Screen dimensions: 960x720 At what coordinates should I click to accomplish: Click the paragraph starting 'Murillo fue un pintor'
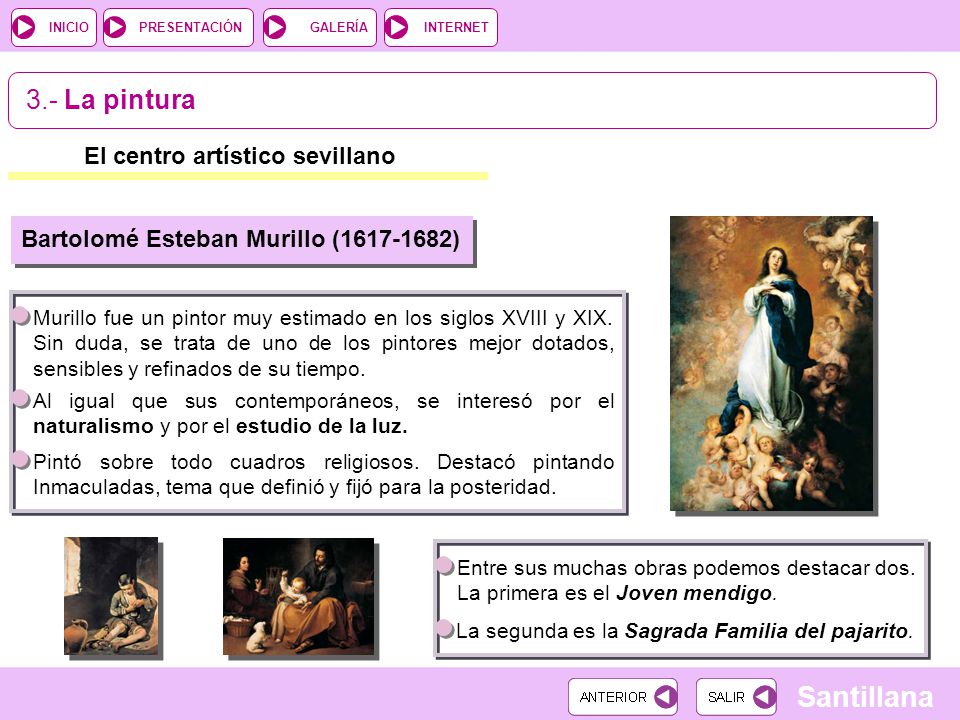[x=323, y=343]
